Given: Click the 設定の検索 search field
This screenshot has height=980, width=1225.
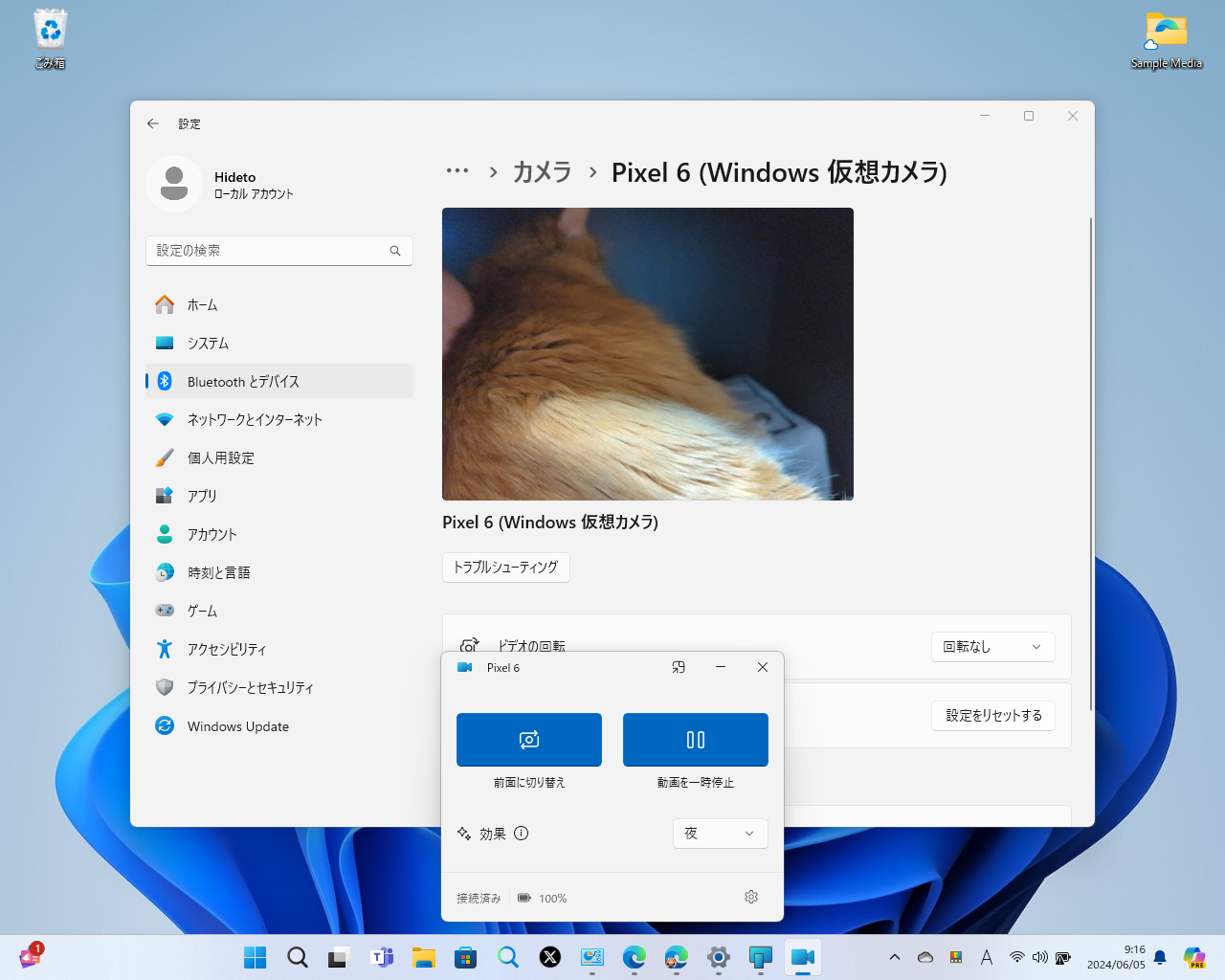Looking at the screenshot, I should (x=278, y=250).
